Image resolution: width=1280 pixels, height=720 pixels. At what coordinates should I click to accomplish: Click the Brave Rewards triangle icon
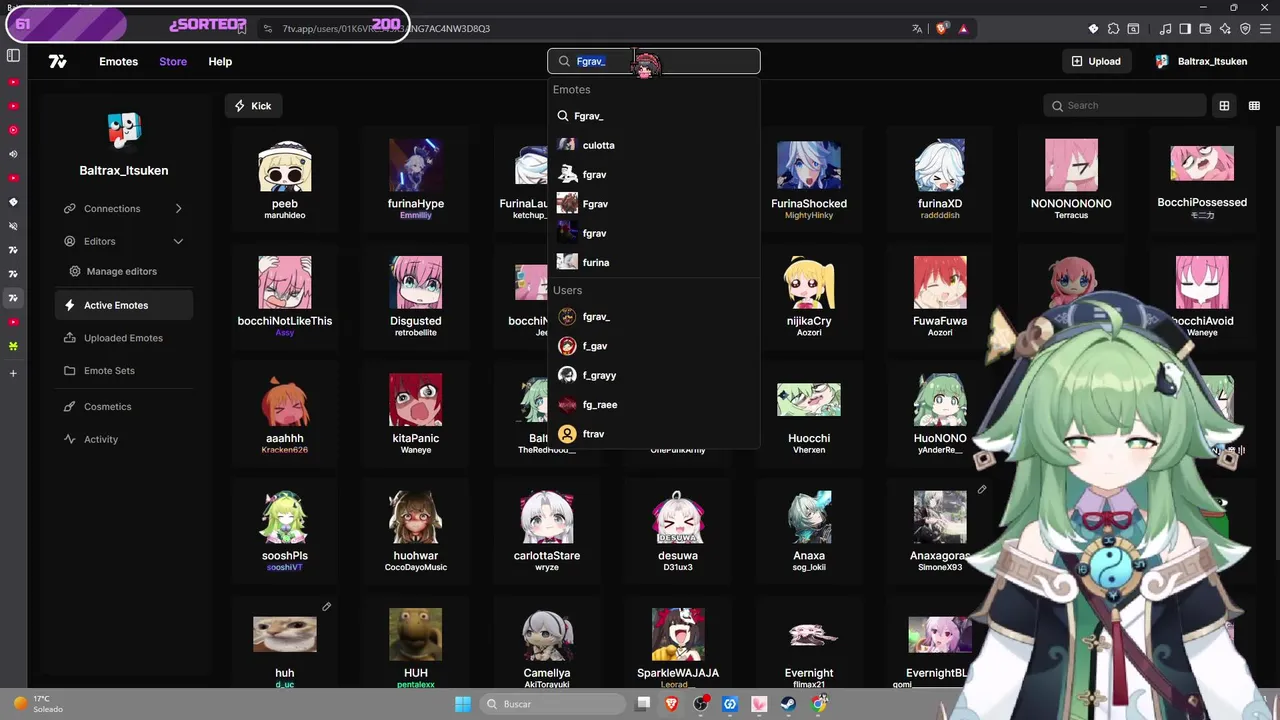tap(964, 29)
